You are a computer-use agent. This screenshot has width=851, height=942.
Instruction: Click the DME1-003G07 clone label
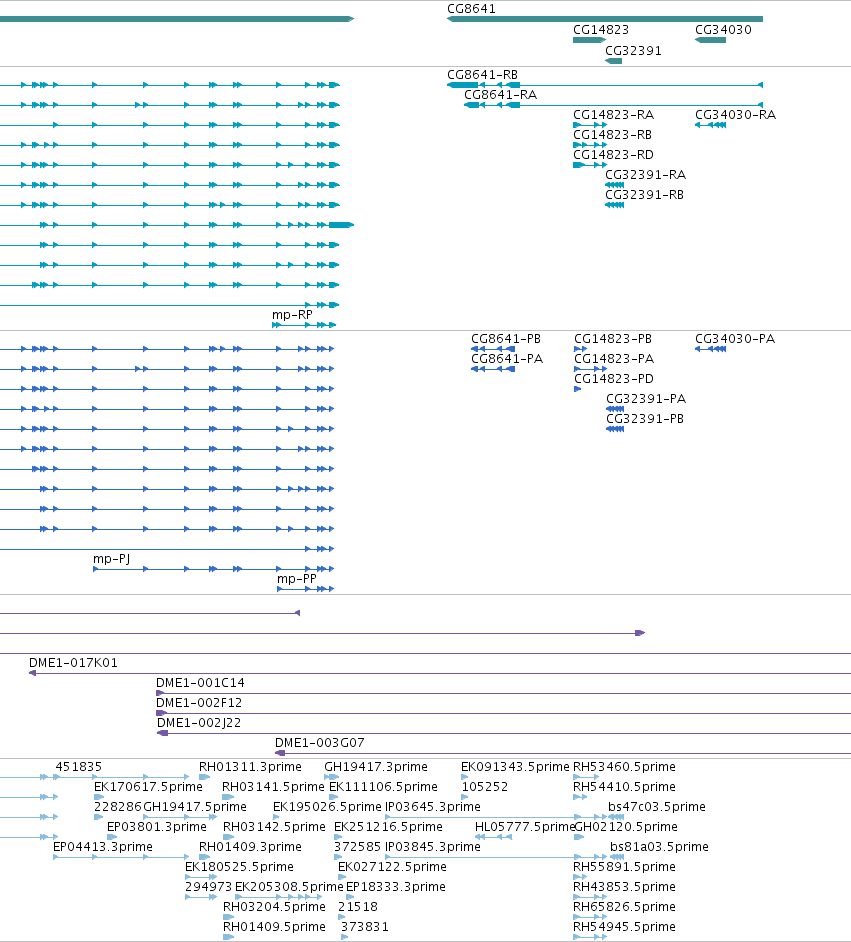(x=320, y=743)
